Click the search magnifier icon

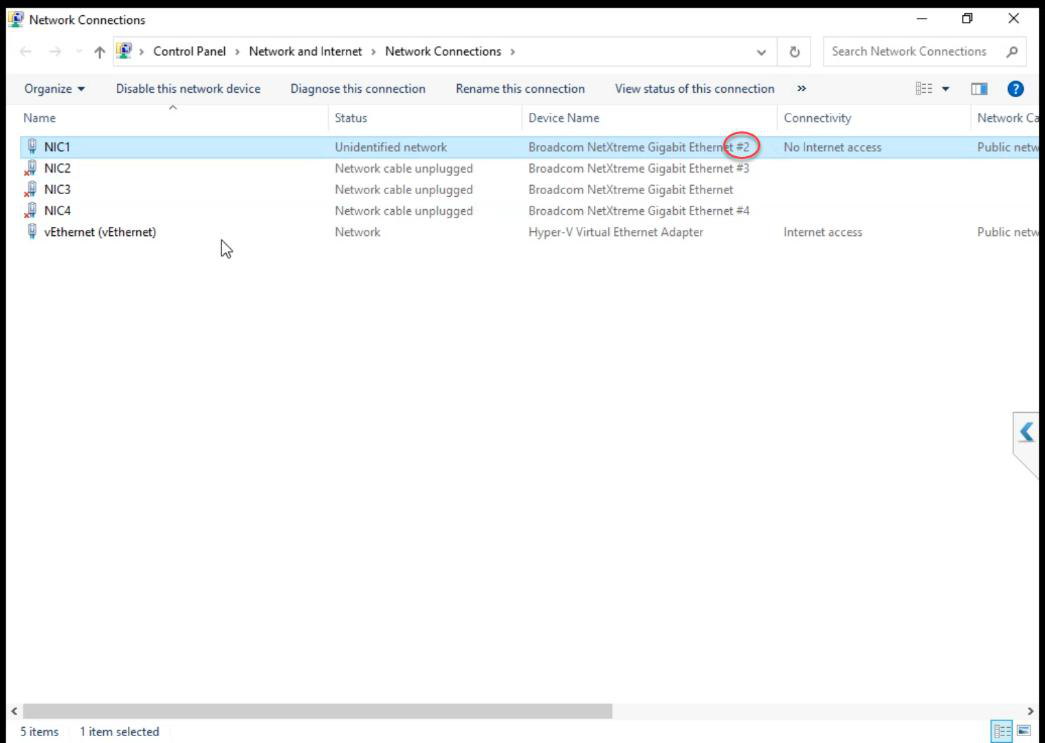1012,51
